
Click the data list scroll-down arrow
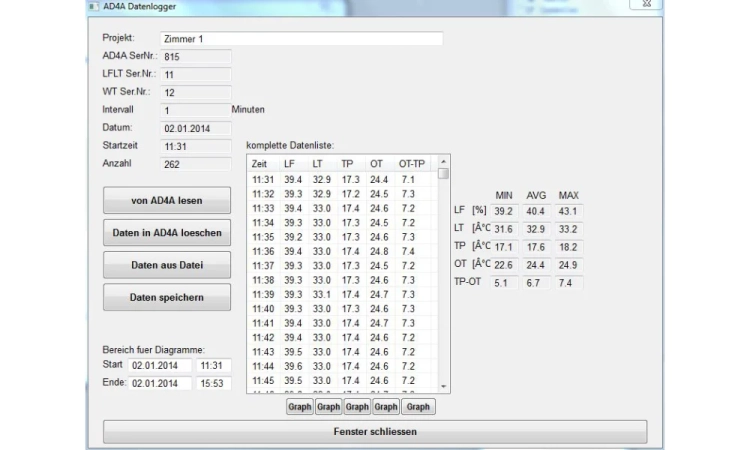[443, 386]
